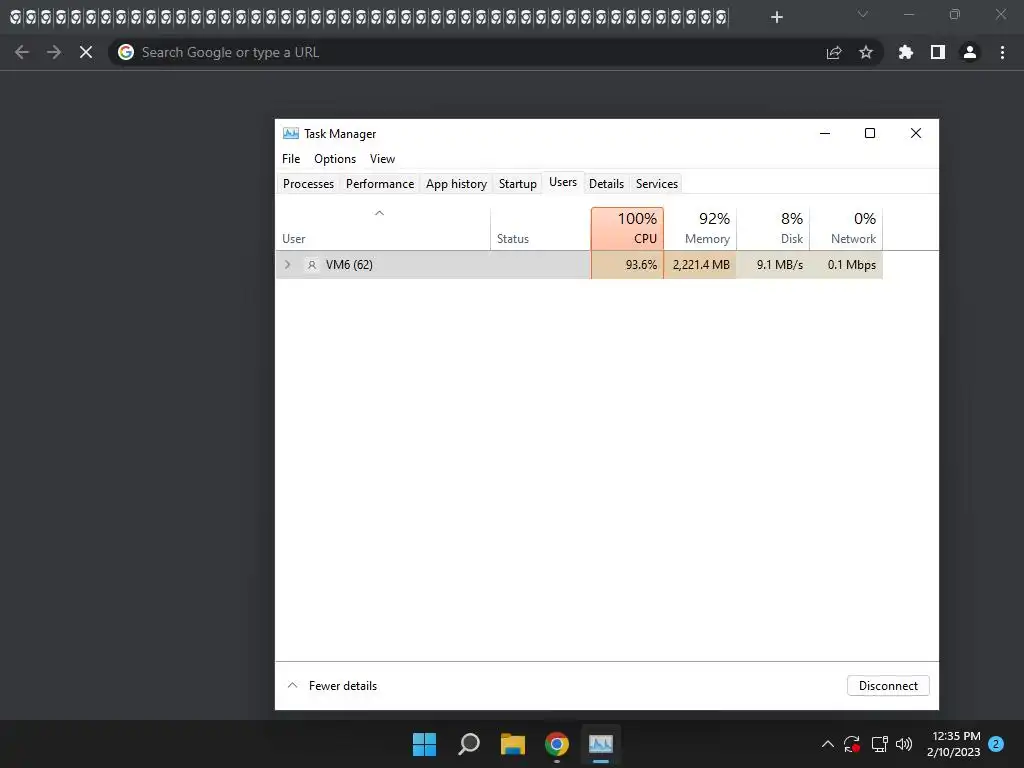The image size is (1024, 768).
Task: Show hidden system tray icons
Action: point(827,744)
